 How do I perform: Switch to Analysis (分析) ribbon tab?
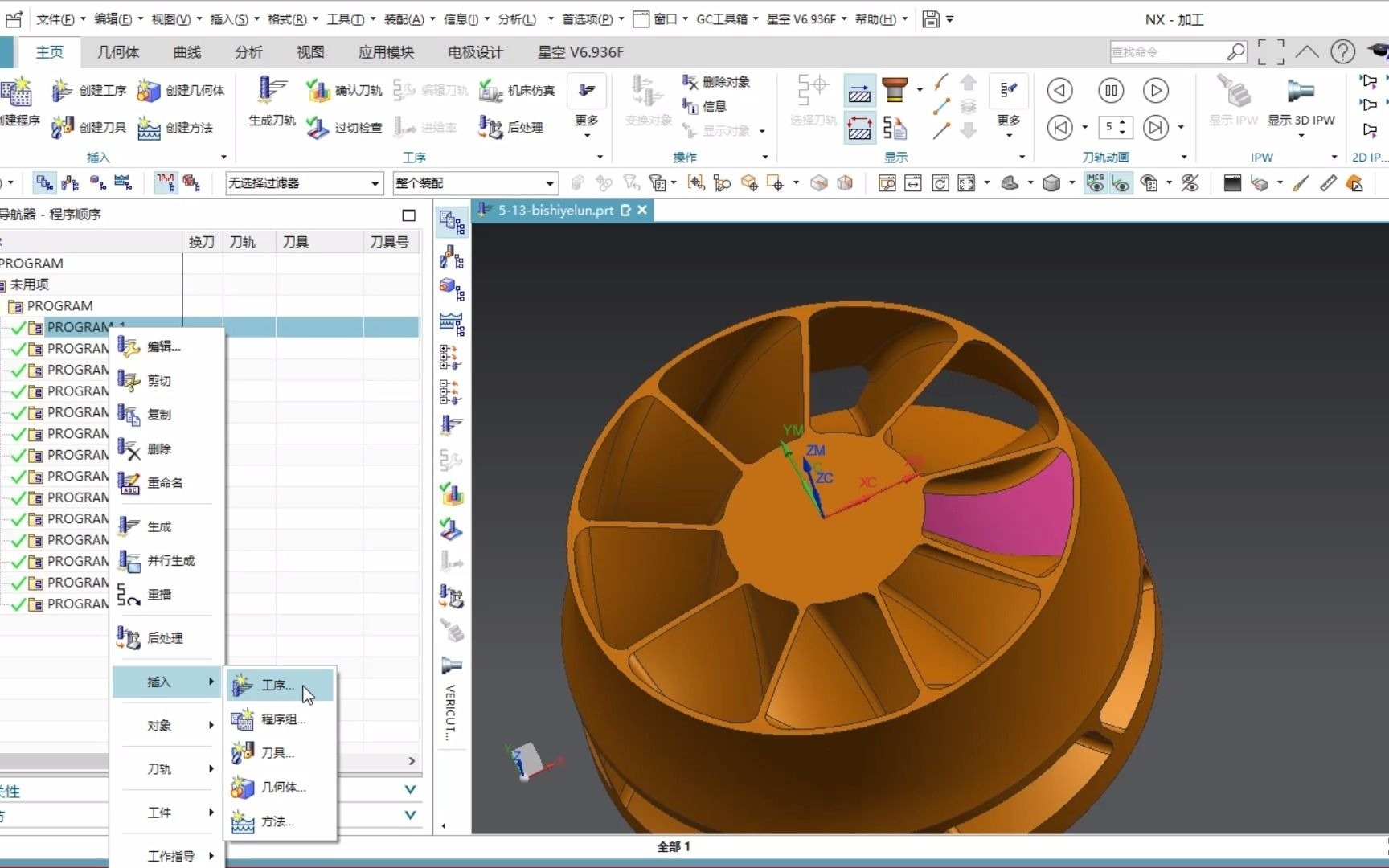(x=248, y=52)
